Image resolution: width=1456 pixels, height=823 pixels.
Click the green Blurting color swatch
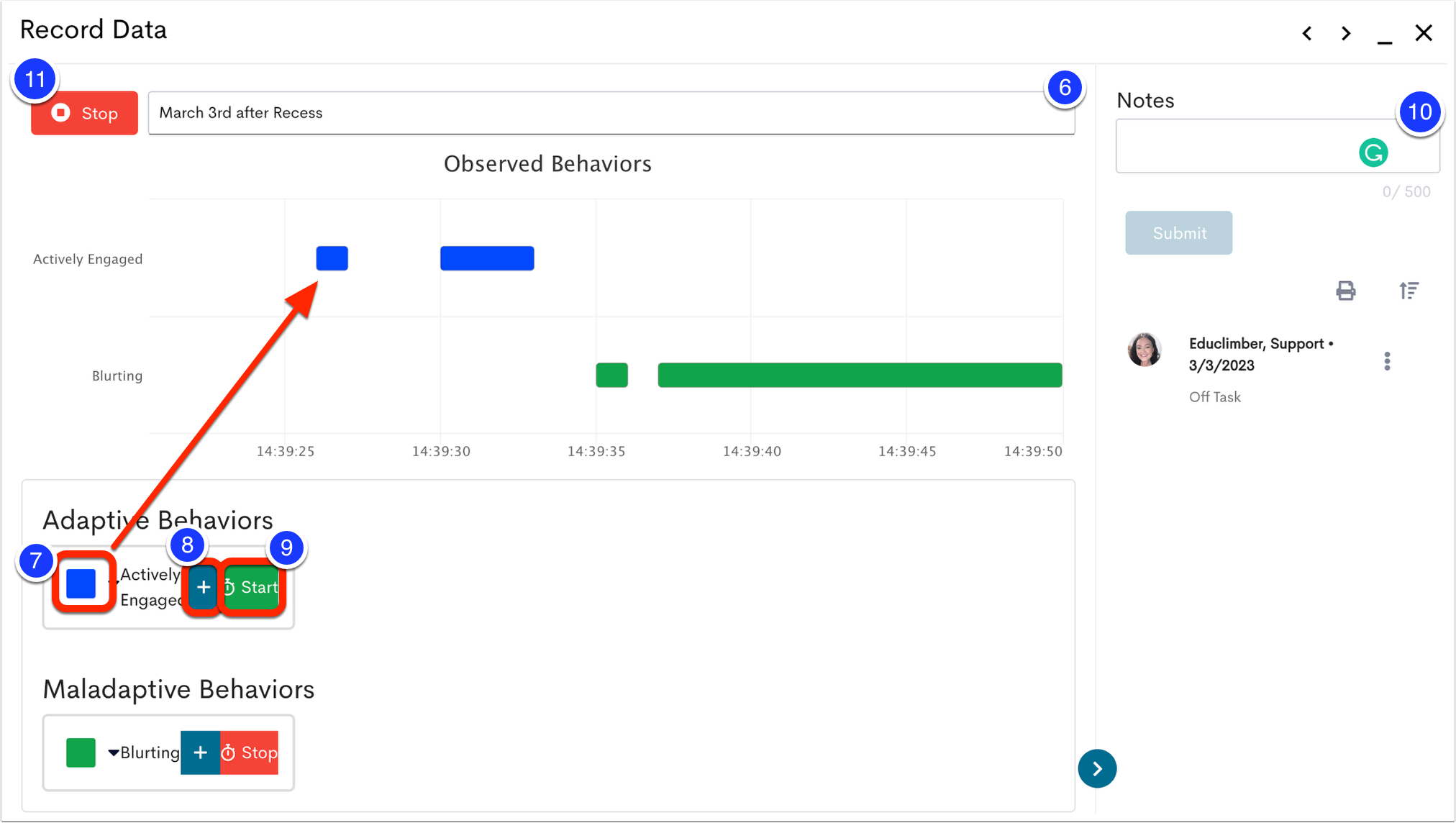(81, 752)
